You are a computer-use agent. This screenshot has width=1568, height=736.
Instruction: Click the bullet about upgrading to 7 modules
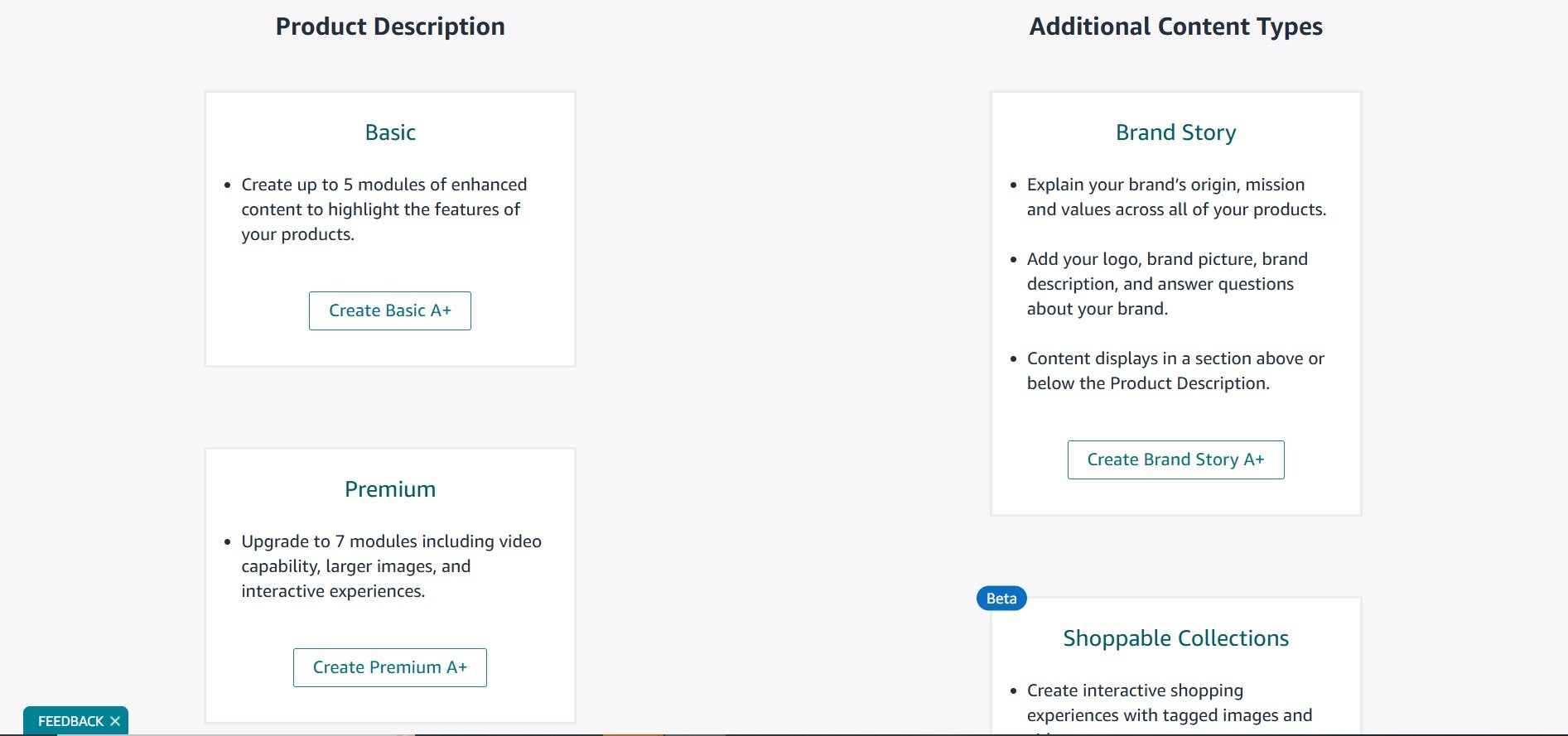390,565
